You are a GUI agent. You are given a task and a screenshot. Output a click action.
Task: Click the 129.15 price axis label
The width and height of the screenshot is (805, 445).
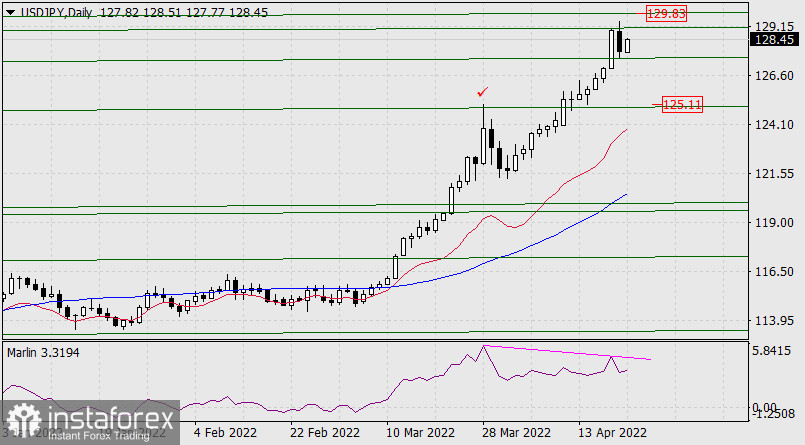coord(774,26)
